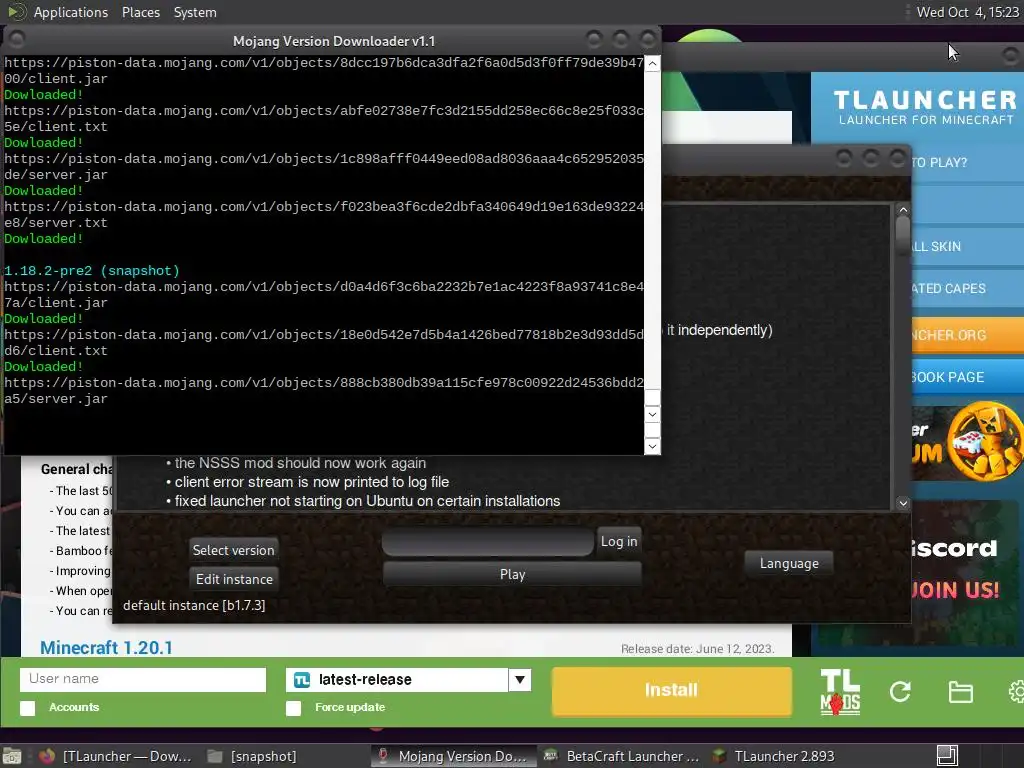Click the BetaCraft username field
Viewport: 1024px width, 768px height.
[488, 542]
